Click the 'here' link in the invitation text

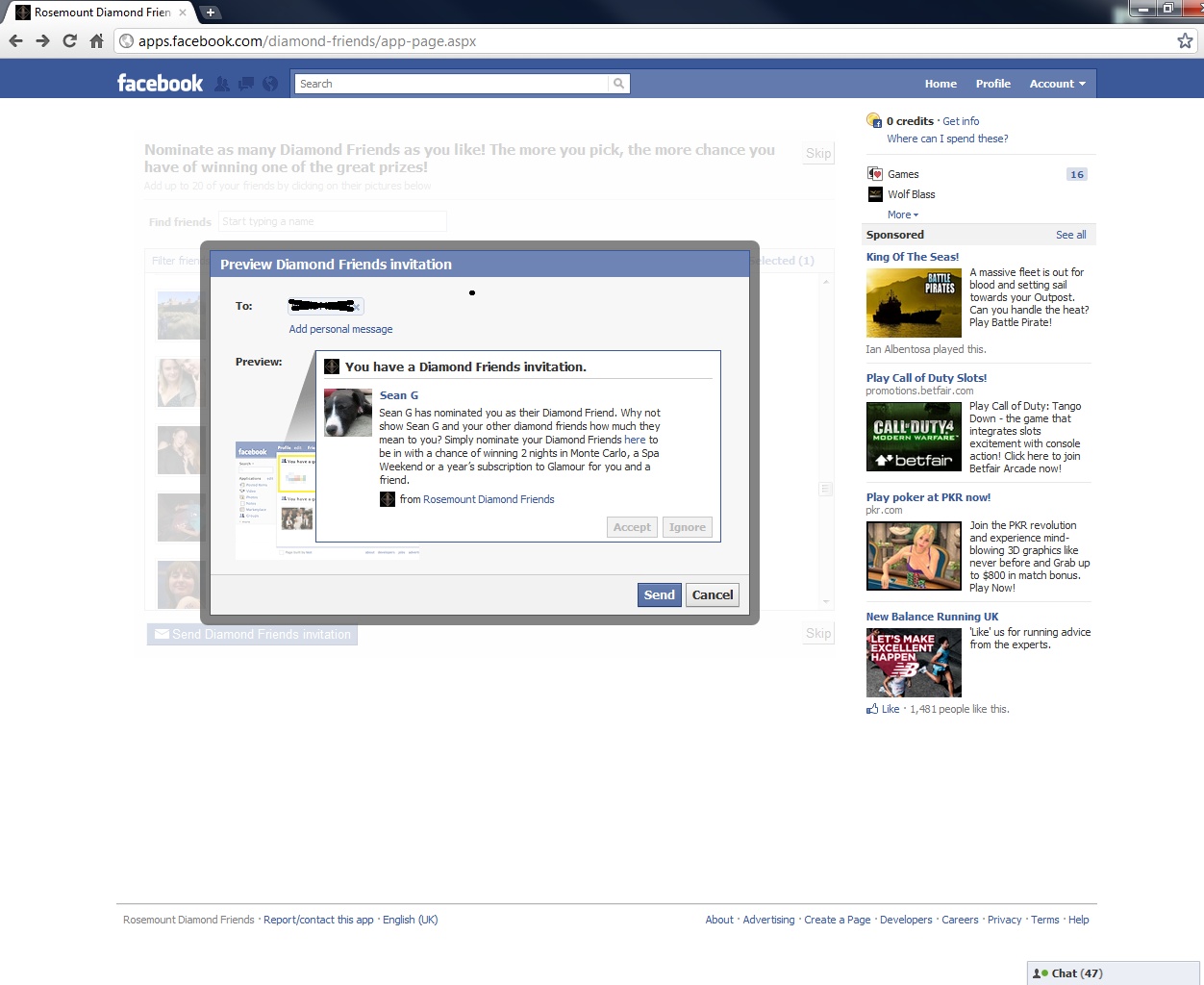point(635,440)
